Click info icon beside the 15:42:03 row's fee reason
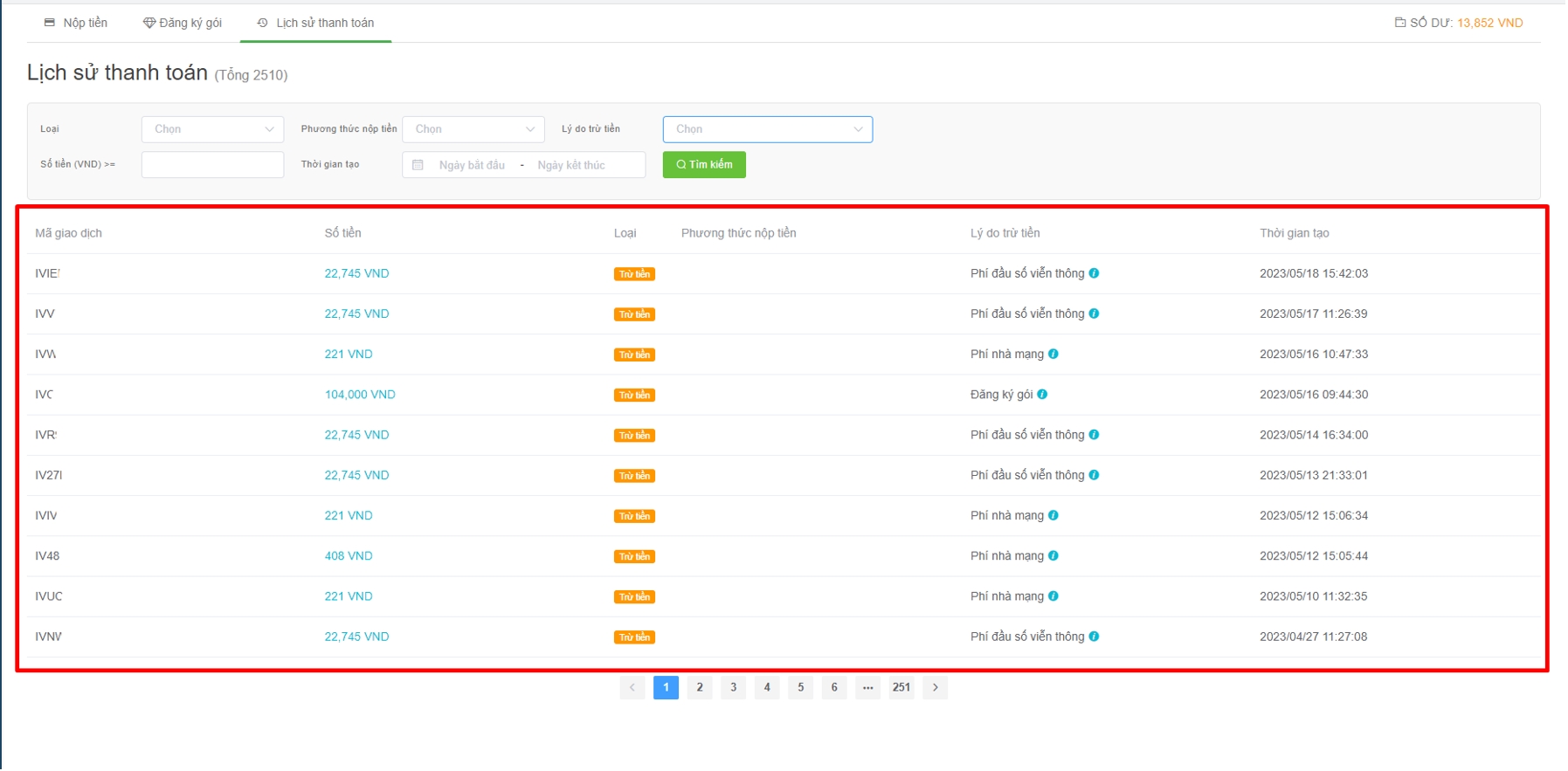 tap(1094, 273)
